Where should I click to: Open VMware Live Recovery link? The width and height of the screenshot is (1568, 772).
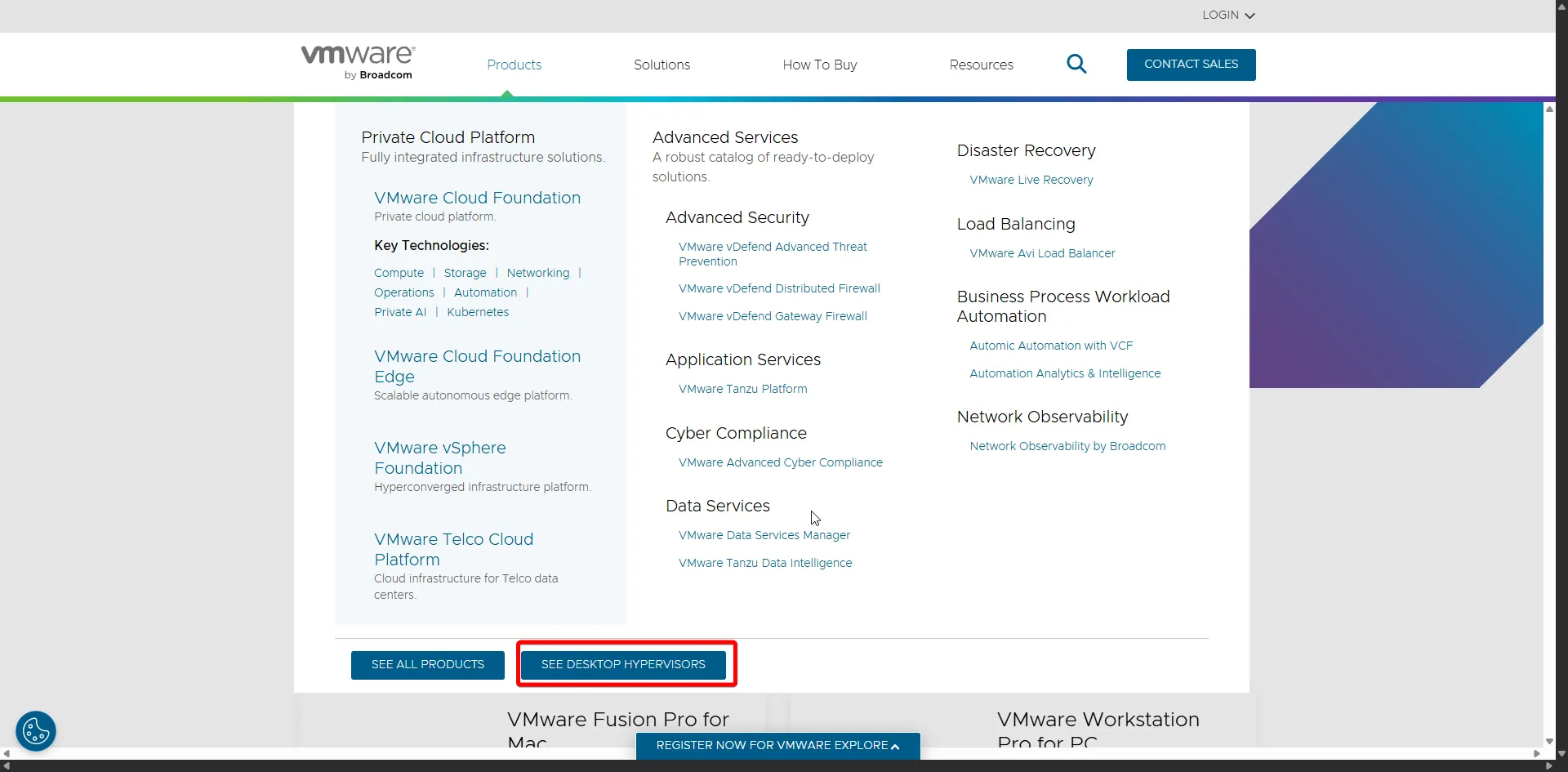coord(1031,180)
